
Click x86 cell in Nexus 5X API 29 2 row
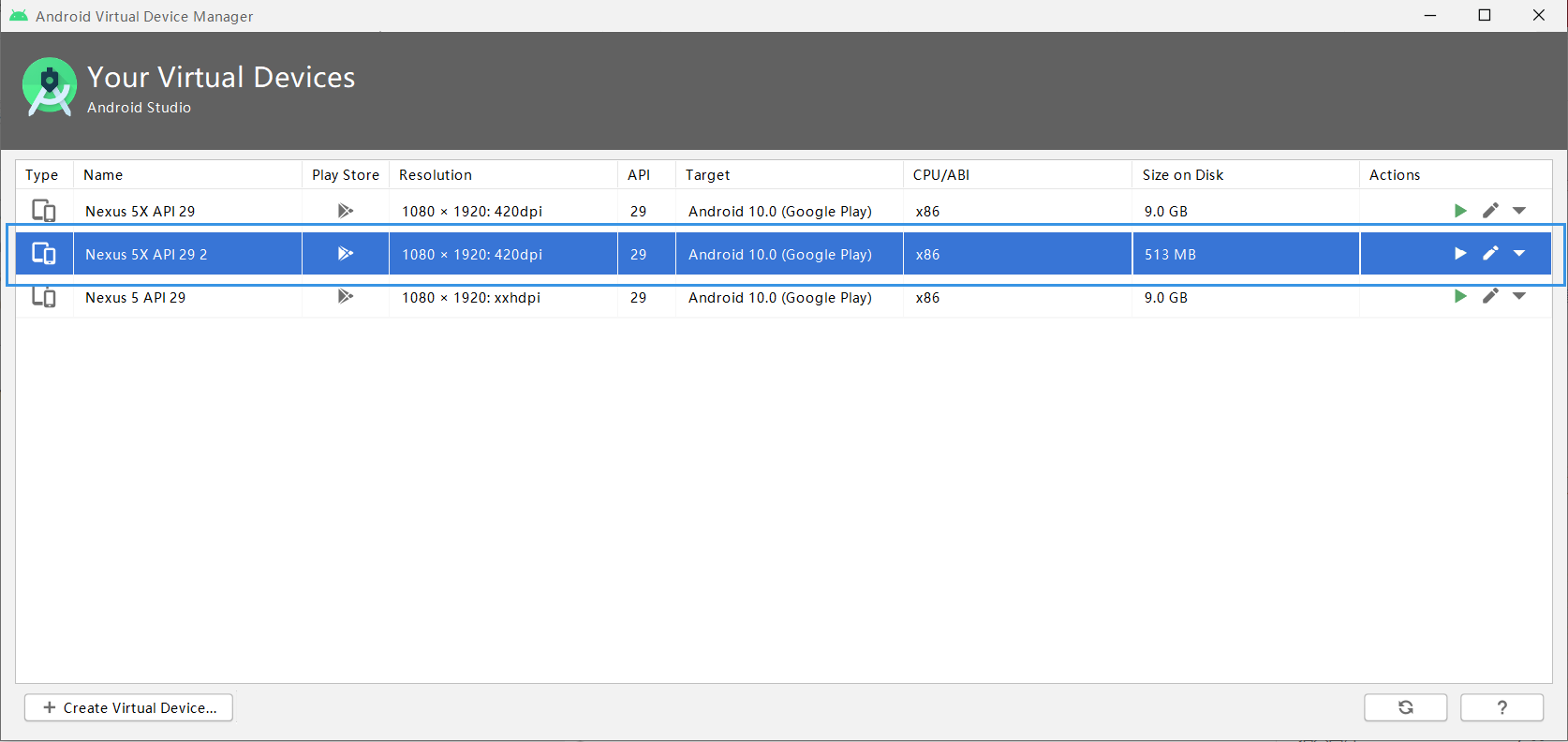click(x=1017, y=254)
